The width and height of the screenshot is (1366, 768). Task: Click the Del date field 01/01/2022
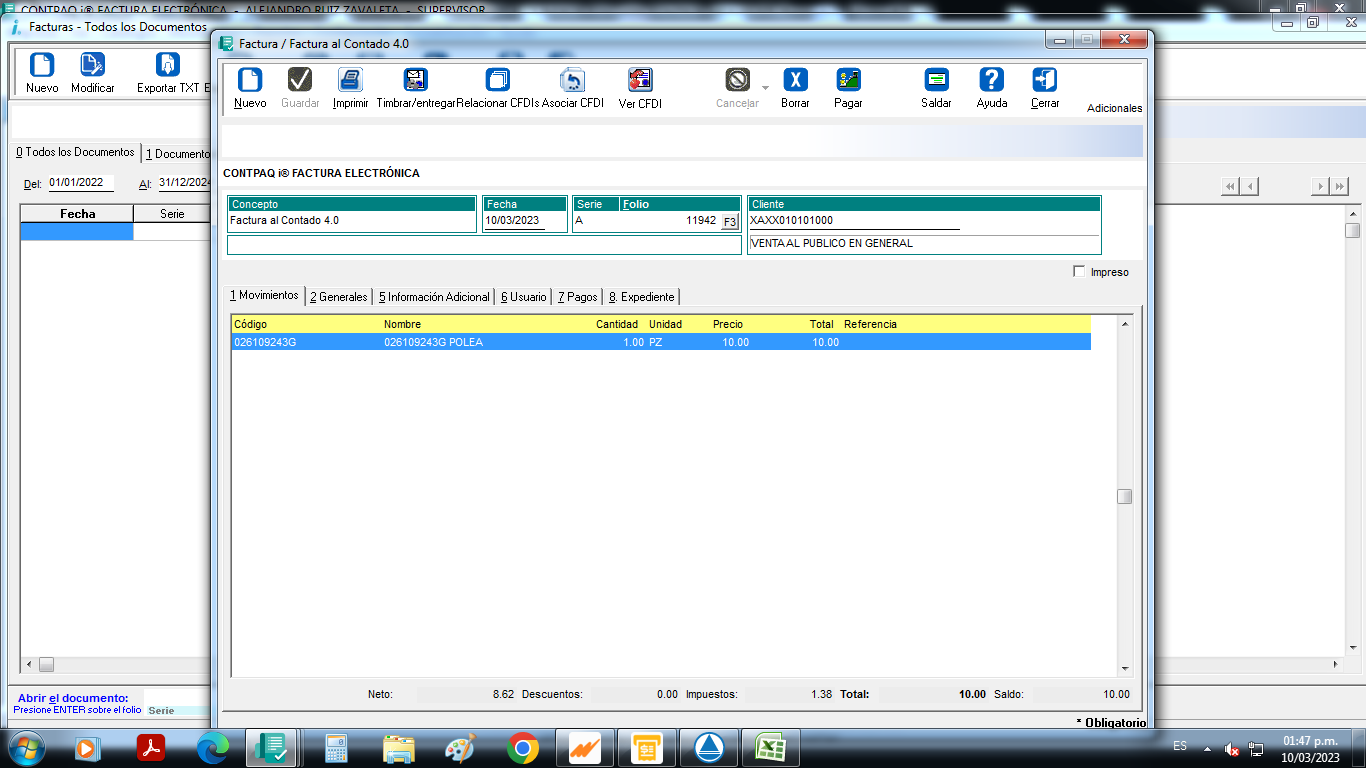click(x=80, y=183)
